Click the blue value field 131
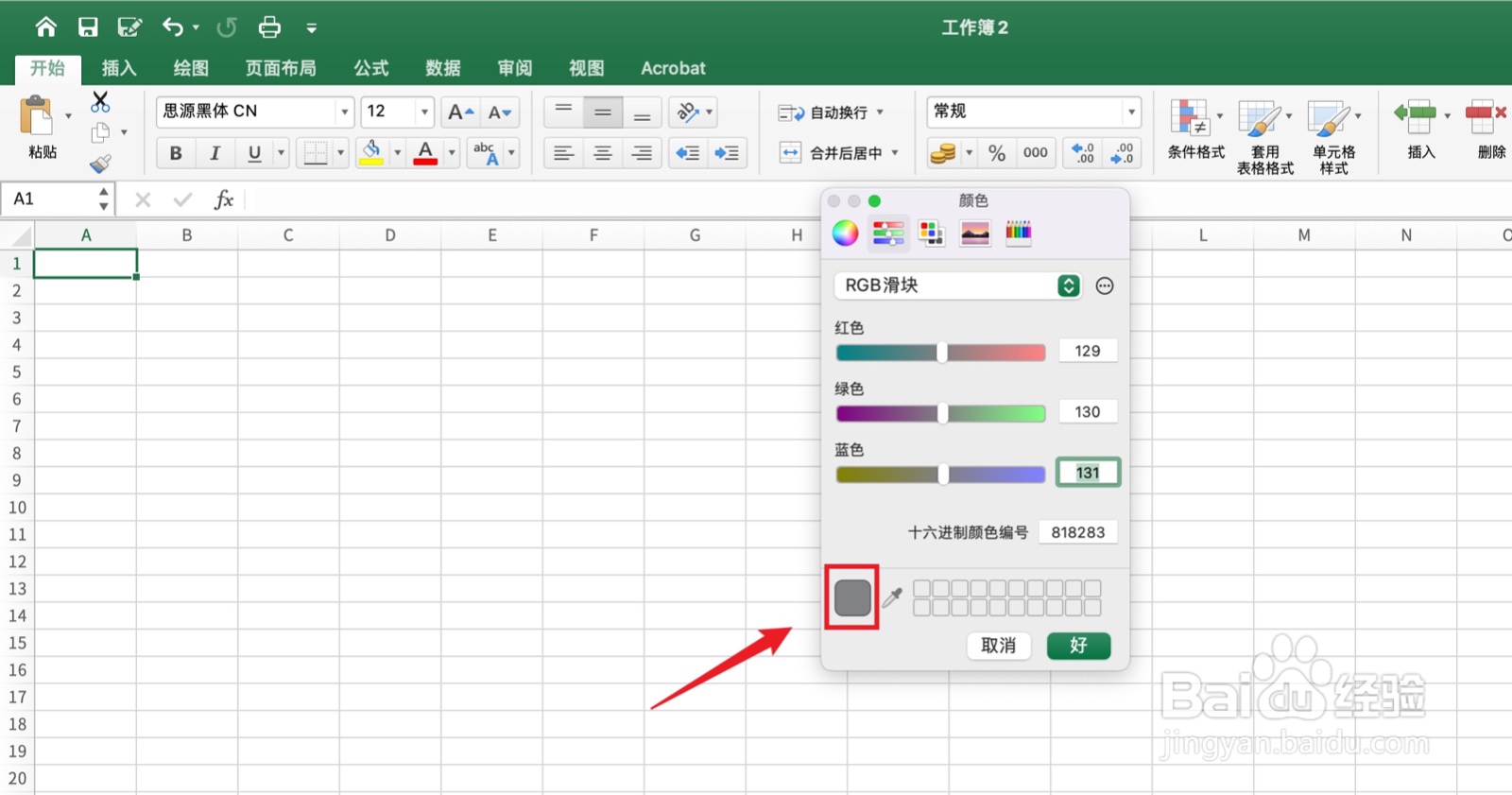This screenshot has width=1512, height=795. click(1088, 473)
